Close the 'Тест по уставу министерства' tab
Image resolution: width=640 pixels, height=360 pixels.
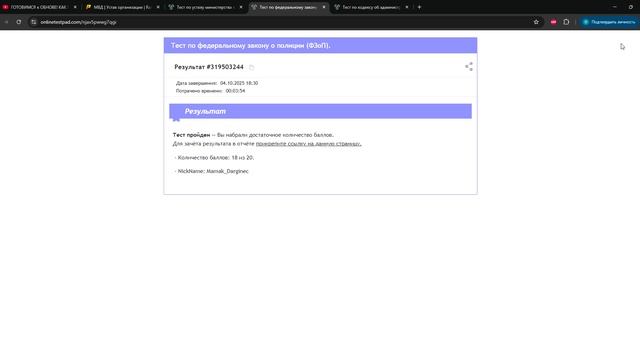[241, 7]
